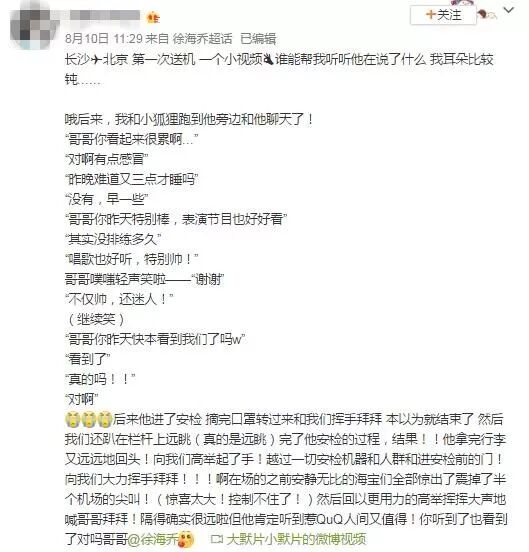This screenshot has height=552, width=529.
Task: Open the 徐海乔超话 super topic link
Action: [x=202, y=38]
